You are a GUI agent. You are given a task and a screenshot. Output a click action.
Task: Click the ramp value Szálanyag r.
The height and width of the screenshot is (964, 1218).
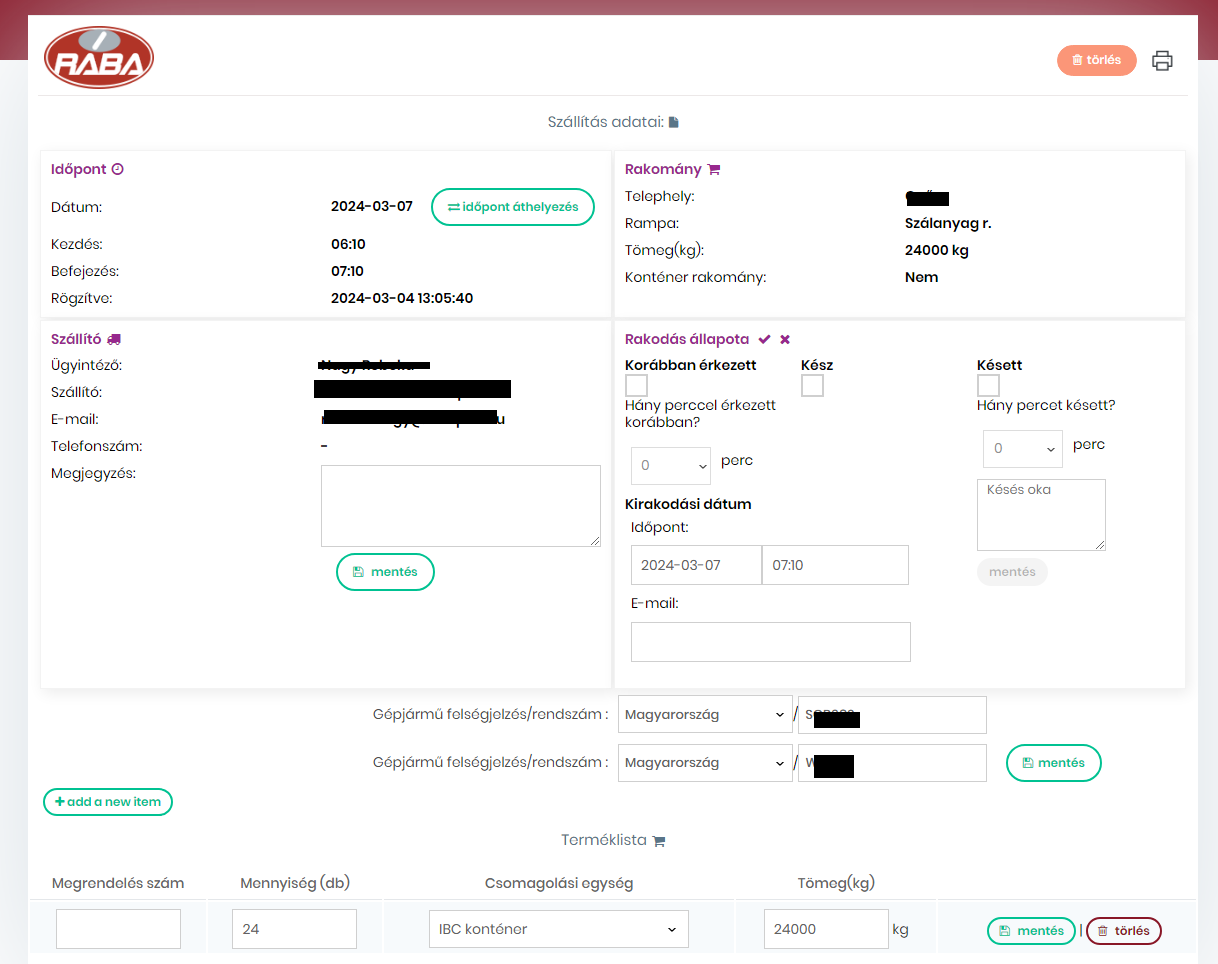tap(948, 223)
